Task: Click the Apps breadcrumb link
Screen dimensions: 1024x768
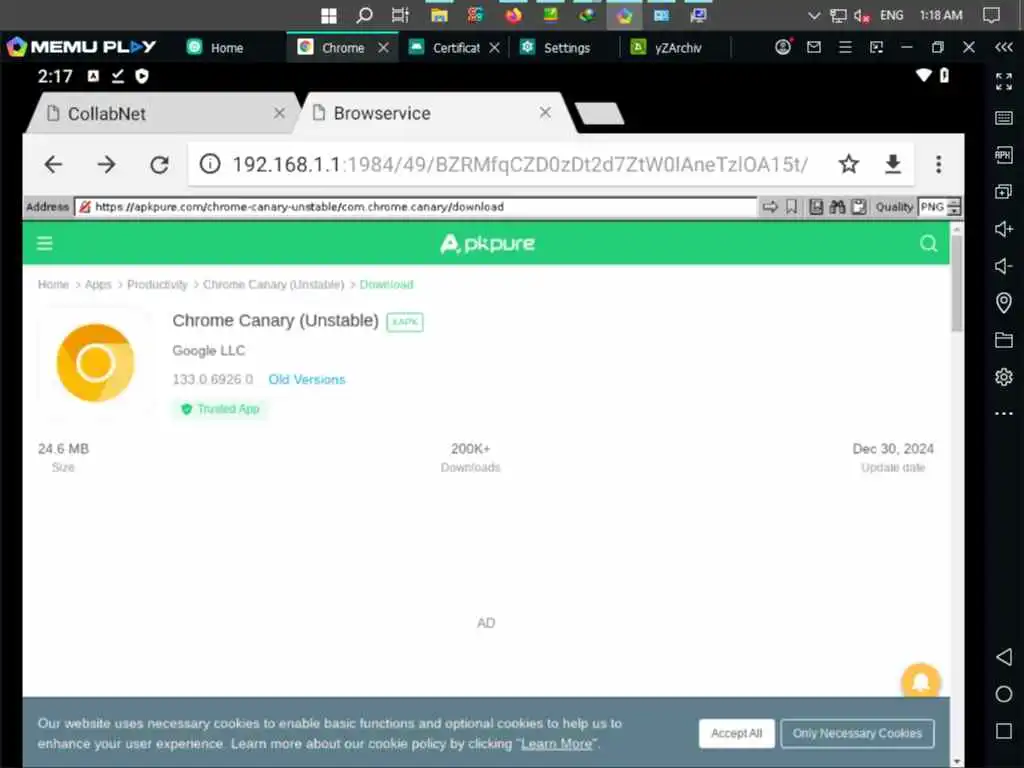Action: coord(98,284)
